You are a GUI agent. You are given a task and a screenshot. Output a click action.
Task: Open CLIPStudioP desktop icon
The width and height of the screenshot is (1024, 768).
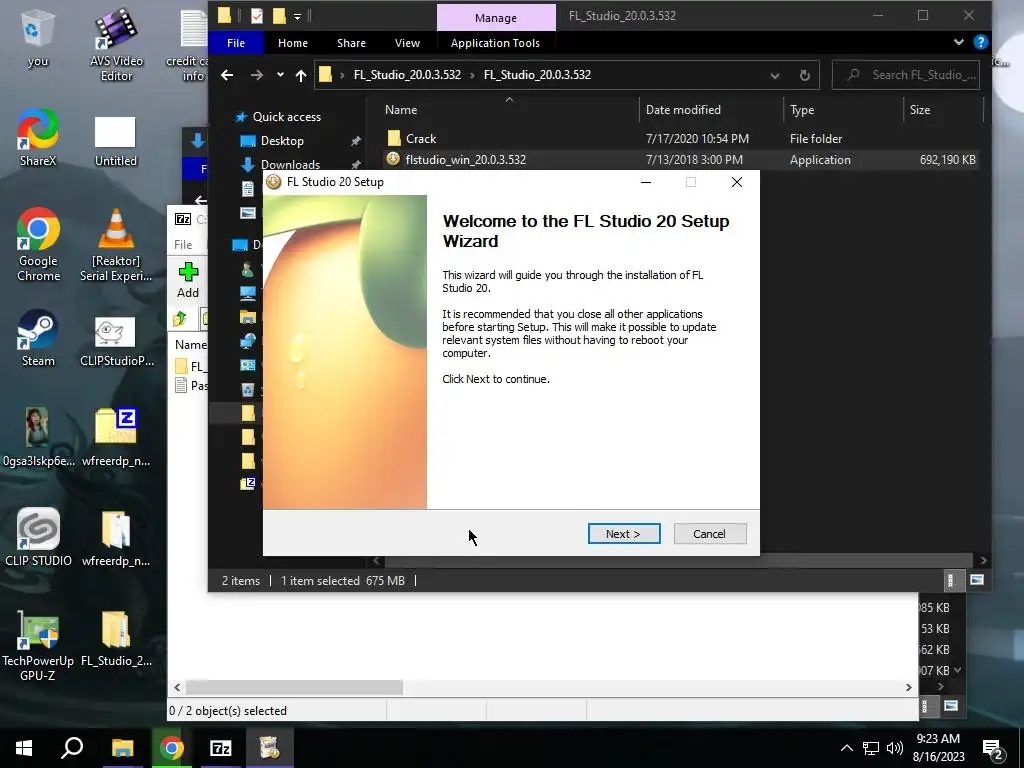pos(116,342)
